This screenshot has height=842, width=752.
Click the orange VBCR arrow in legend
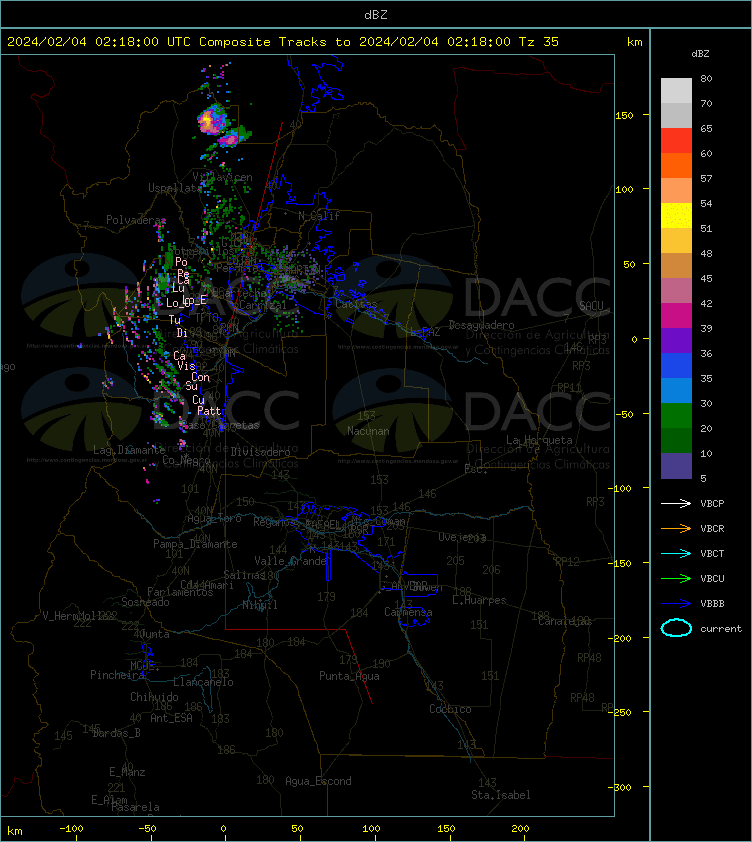tap(676, 528)
